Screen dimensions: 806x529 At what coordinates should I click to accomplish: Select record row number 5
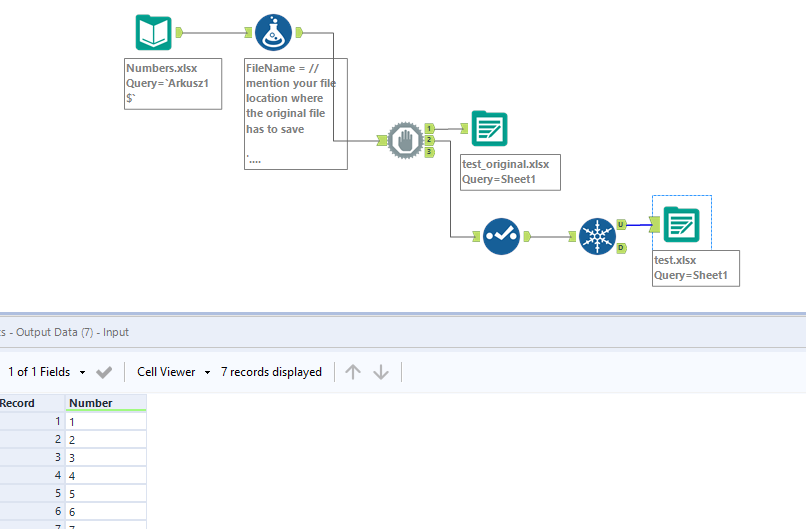[32, 494]
